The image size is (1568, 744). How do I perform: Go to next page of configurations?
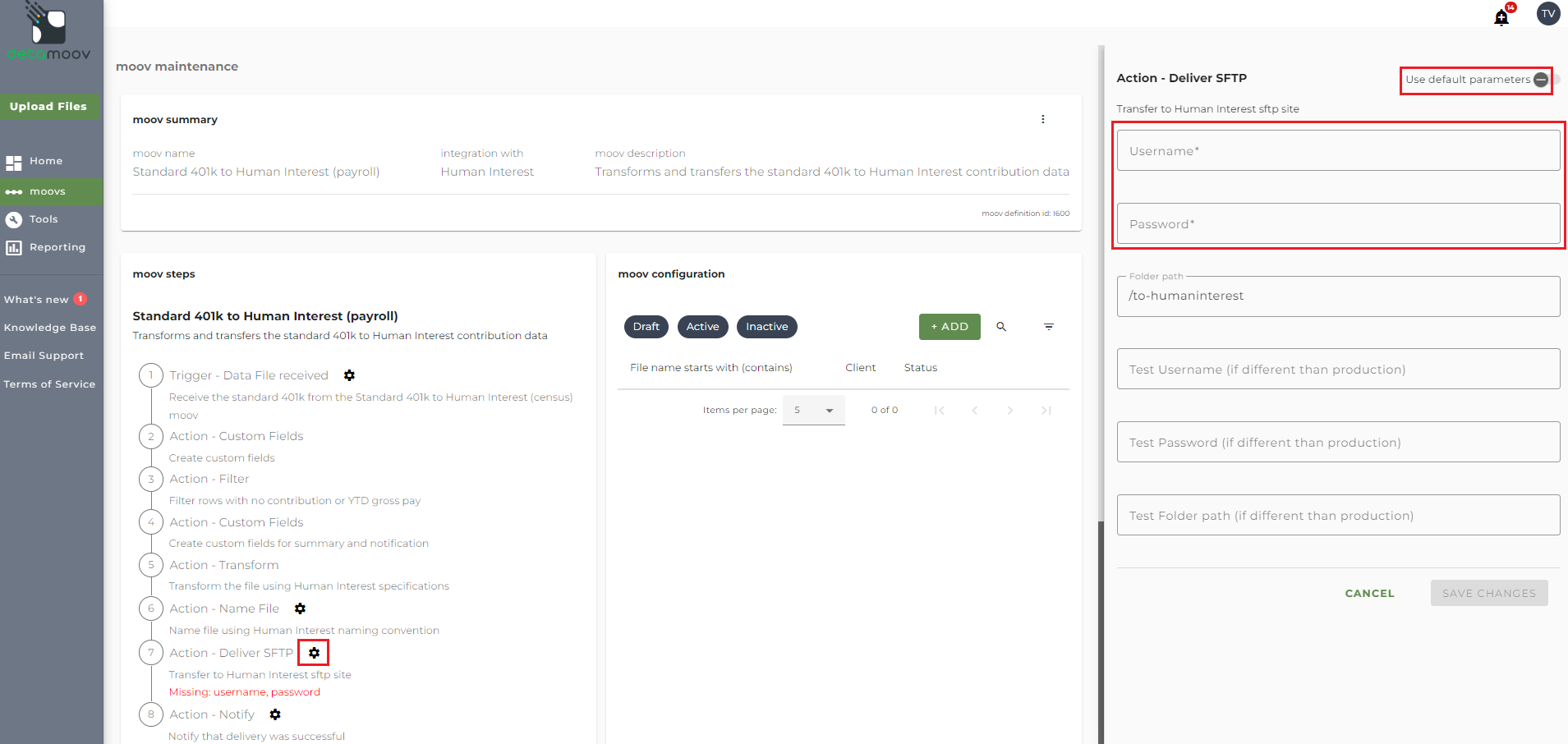tap(1010, 411)
